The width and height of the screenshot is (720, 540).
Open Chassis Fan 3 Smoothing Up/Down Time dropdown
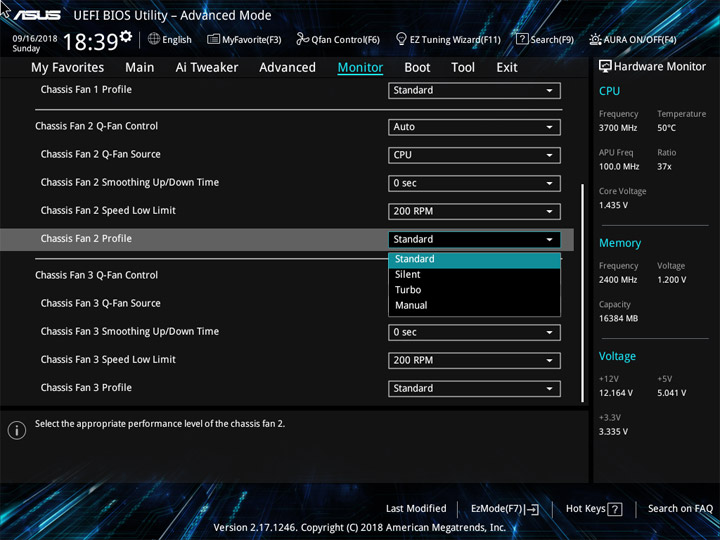pos(474,332)
